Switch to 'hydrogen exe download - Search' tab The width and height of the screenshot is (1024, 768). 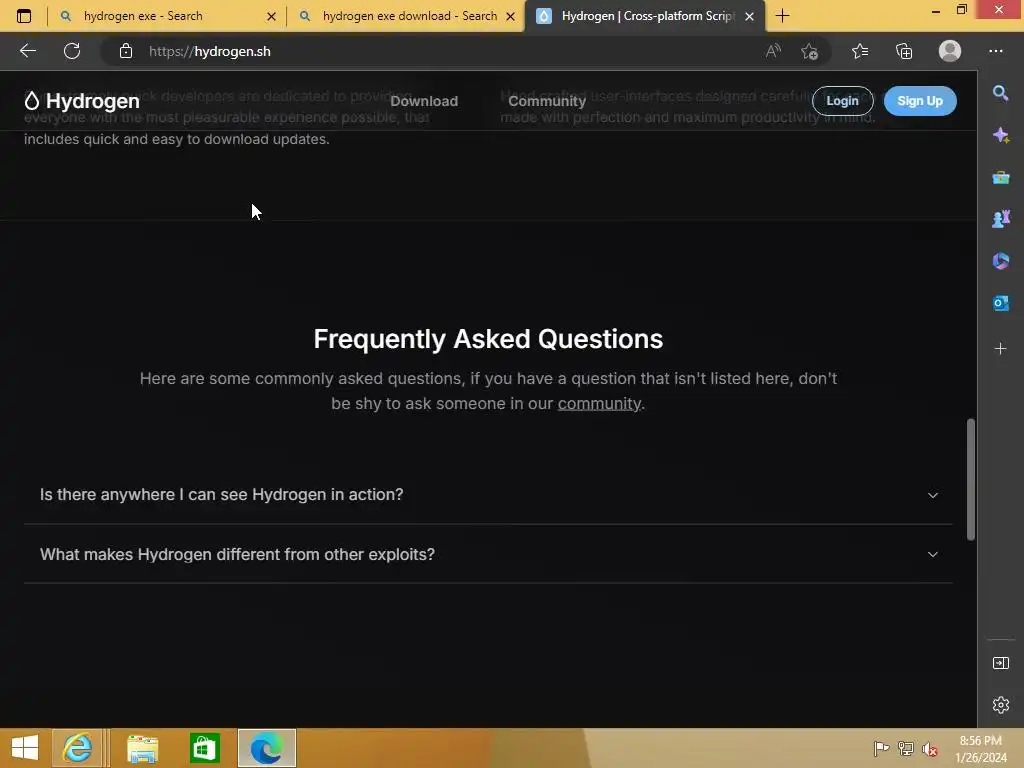[406, 16]
